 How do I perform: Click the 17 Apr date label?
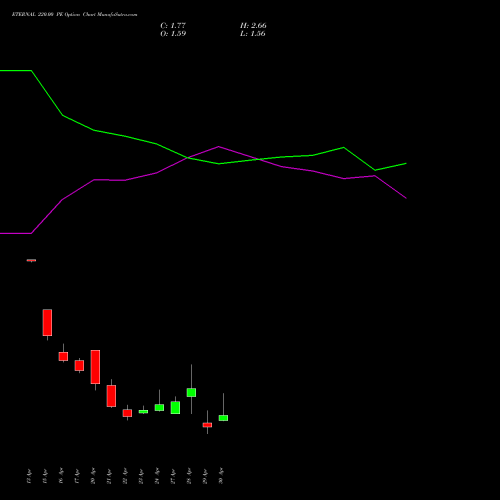coord(77,476)
